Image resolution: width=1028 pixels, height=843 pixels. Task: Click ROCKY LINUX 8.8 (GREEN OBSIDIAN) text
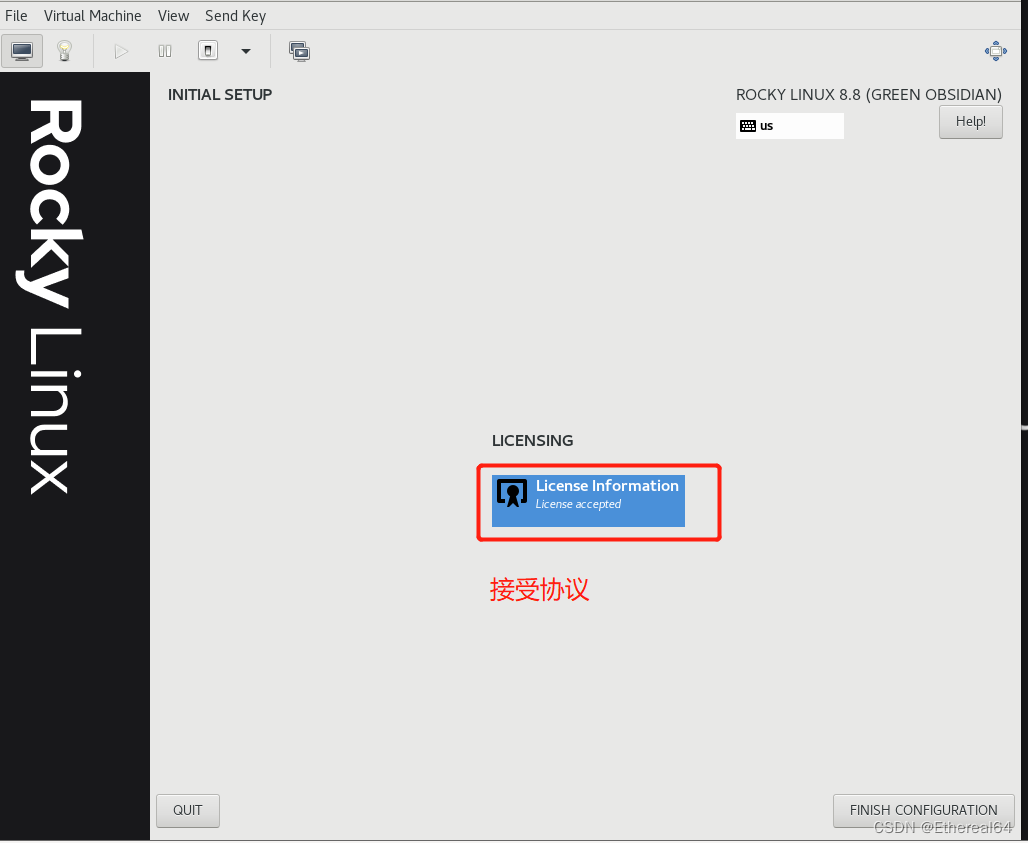[869, 94]
